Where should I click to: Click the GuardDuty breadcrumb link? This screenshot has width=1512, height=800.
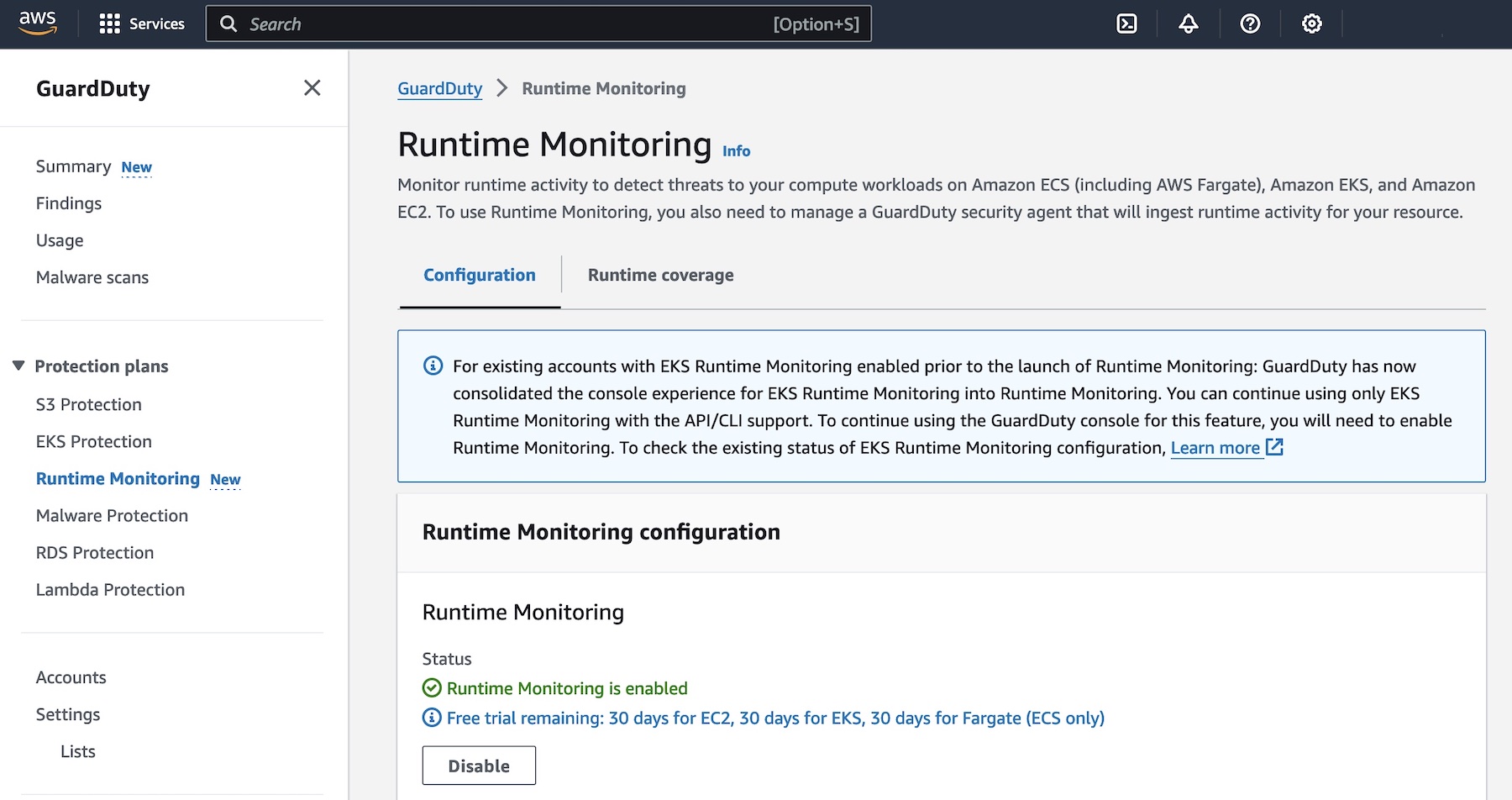pyautogui.click(x=439, y=89)
